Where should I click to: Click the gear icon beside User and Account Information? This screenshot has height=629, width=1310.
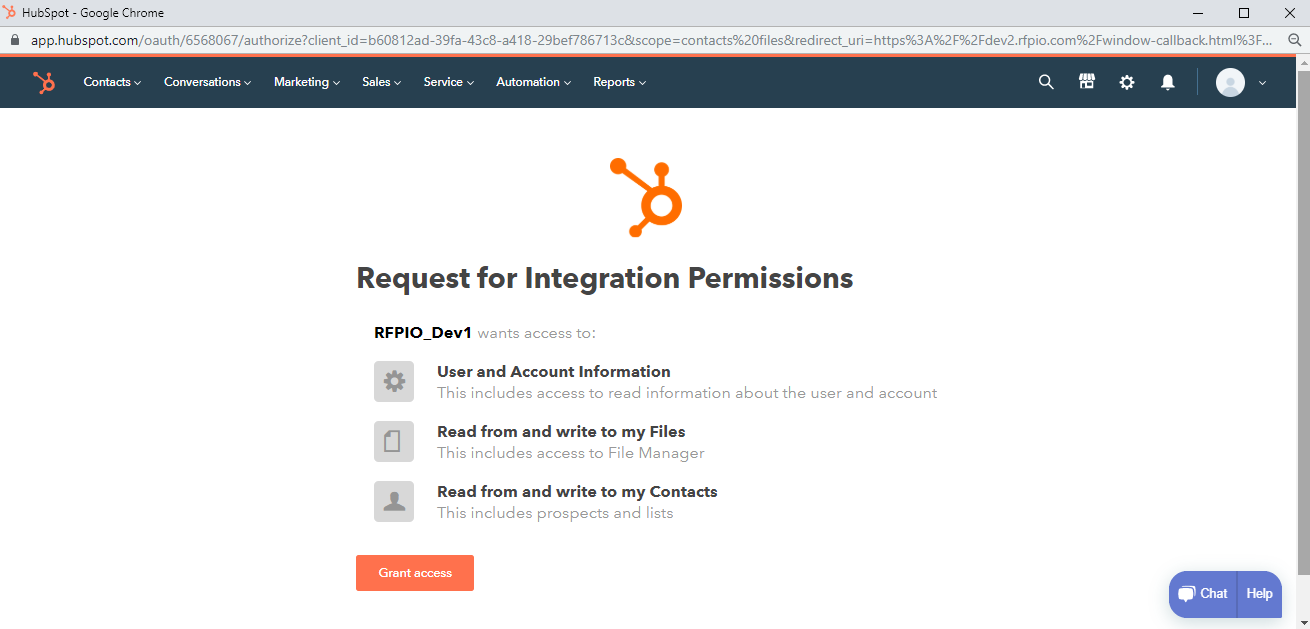pyautogui.click(x=394, y=381)
